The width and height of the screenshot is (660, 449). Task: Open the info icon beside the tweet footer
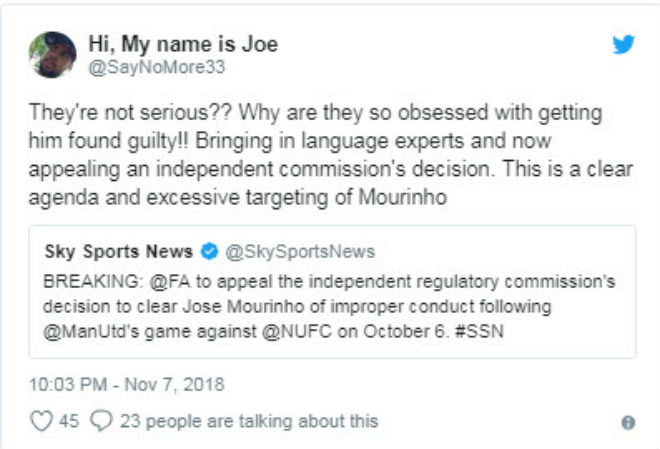628,423
